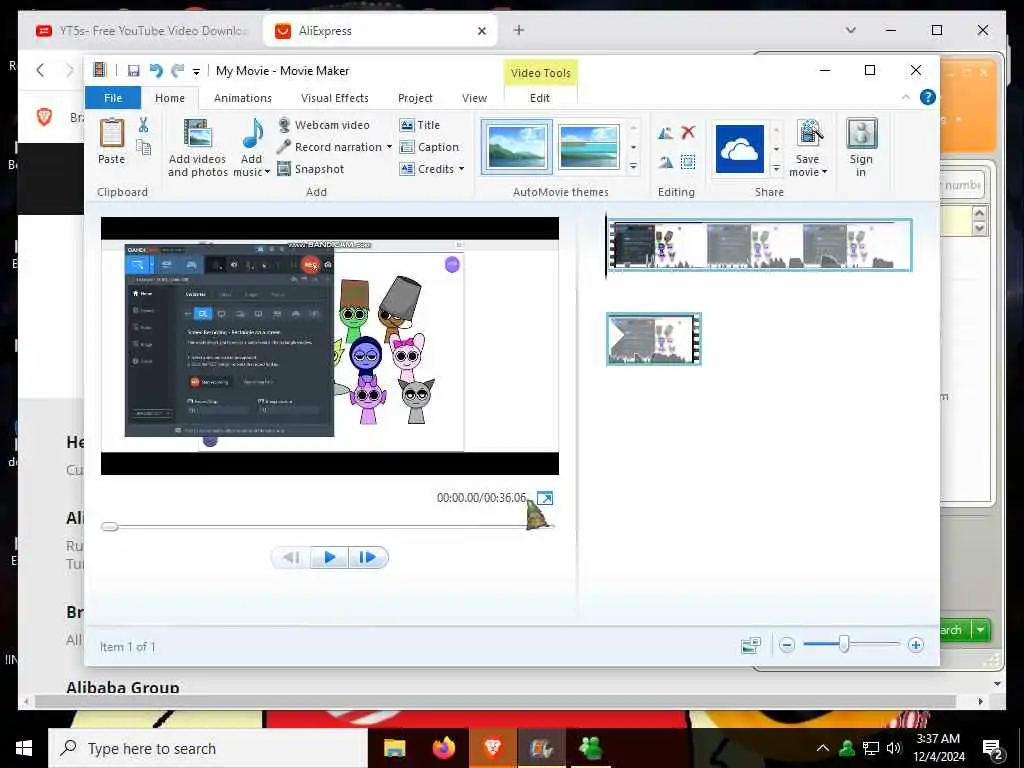The image size is (1024, 768).
Task: Switch to Animations tab
Action: (x=243, y=98)
